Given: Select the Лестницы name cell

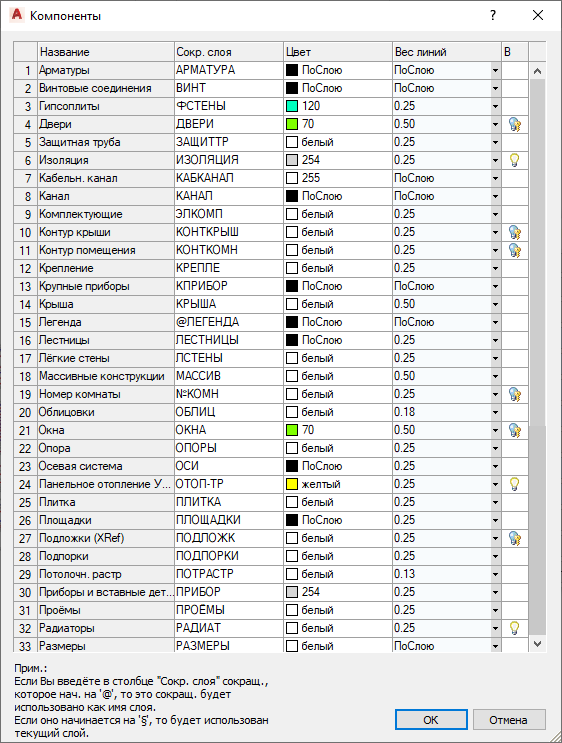Looking at the screenshot, I should (x=106, y=340).
